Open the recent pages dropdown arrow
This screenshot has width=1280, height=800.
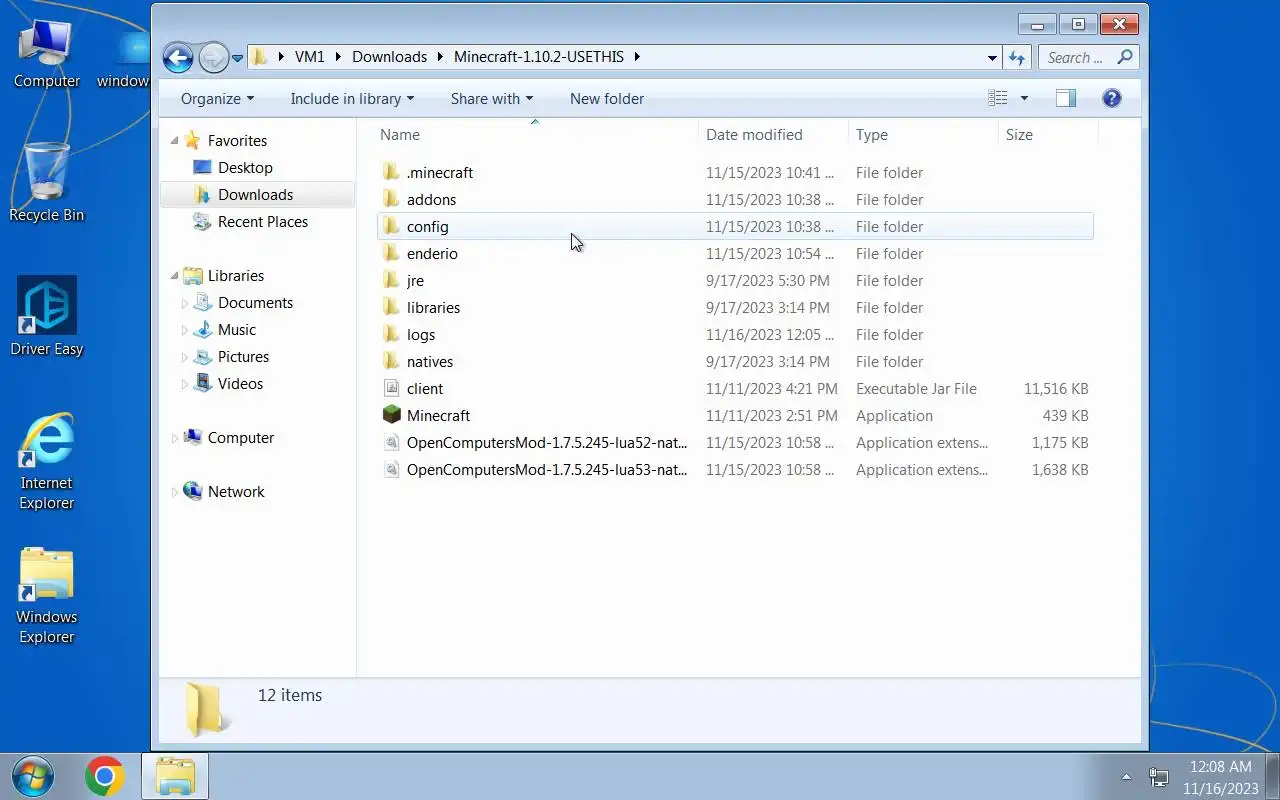(237, 58)
